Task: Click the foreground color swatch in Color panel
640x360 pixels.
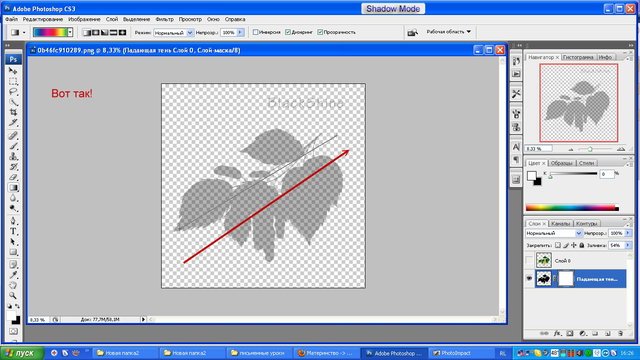Action: coord(531,176)
